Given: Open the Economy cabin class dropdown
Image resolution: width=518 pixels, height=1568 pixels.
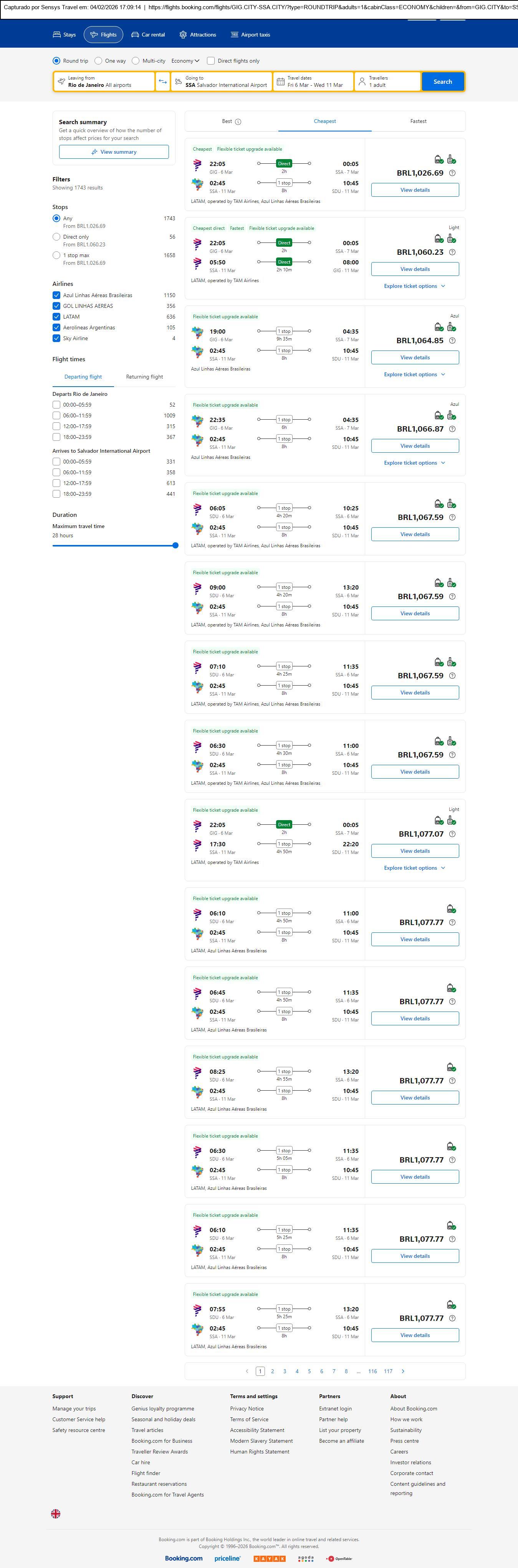Looking at the screenshot, I should [185, 61].
